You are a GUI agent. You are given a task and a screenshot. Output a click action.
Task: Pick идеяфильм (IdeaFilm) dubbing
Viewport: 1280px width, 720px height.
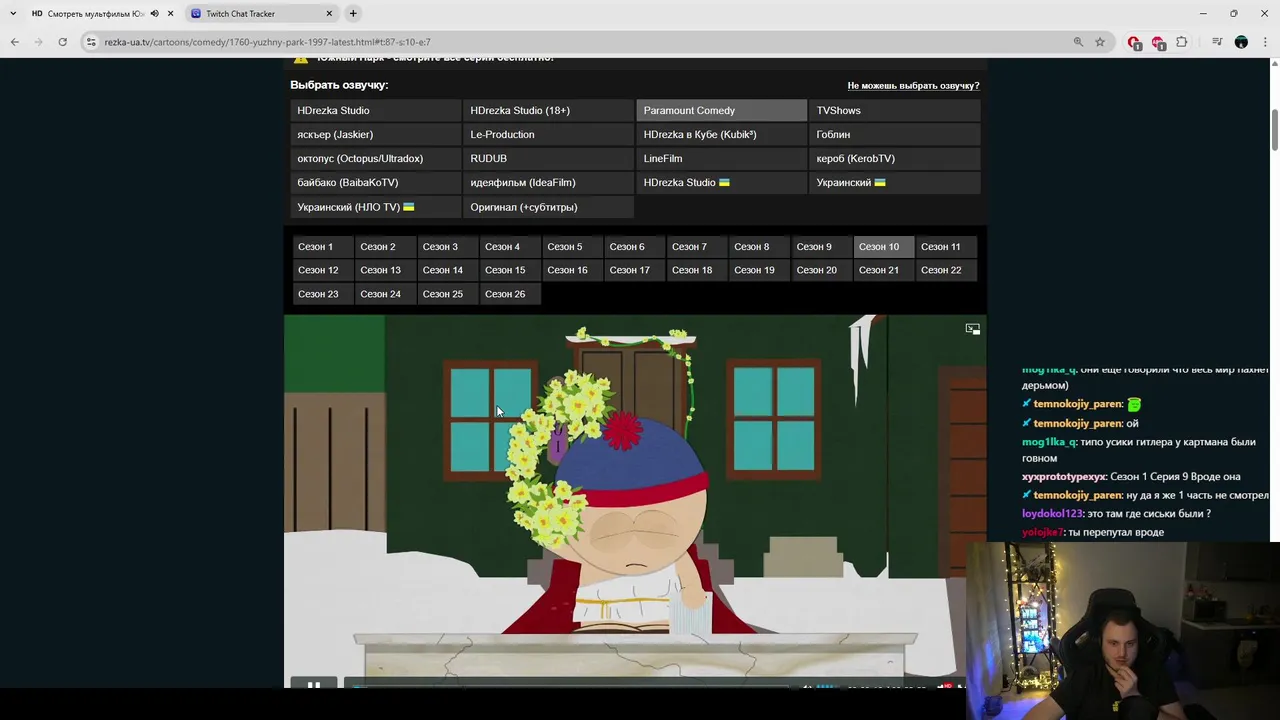coord(549,182)
